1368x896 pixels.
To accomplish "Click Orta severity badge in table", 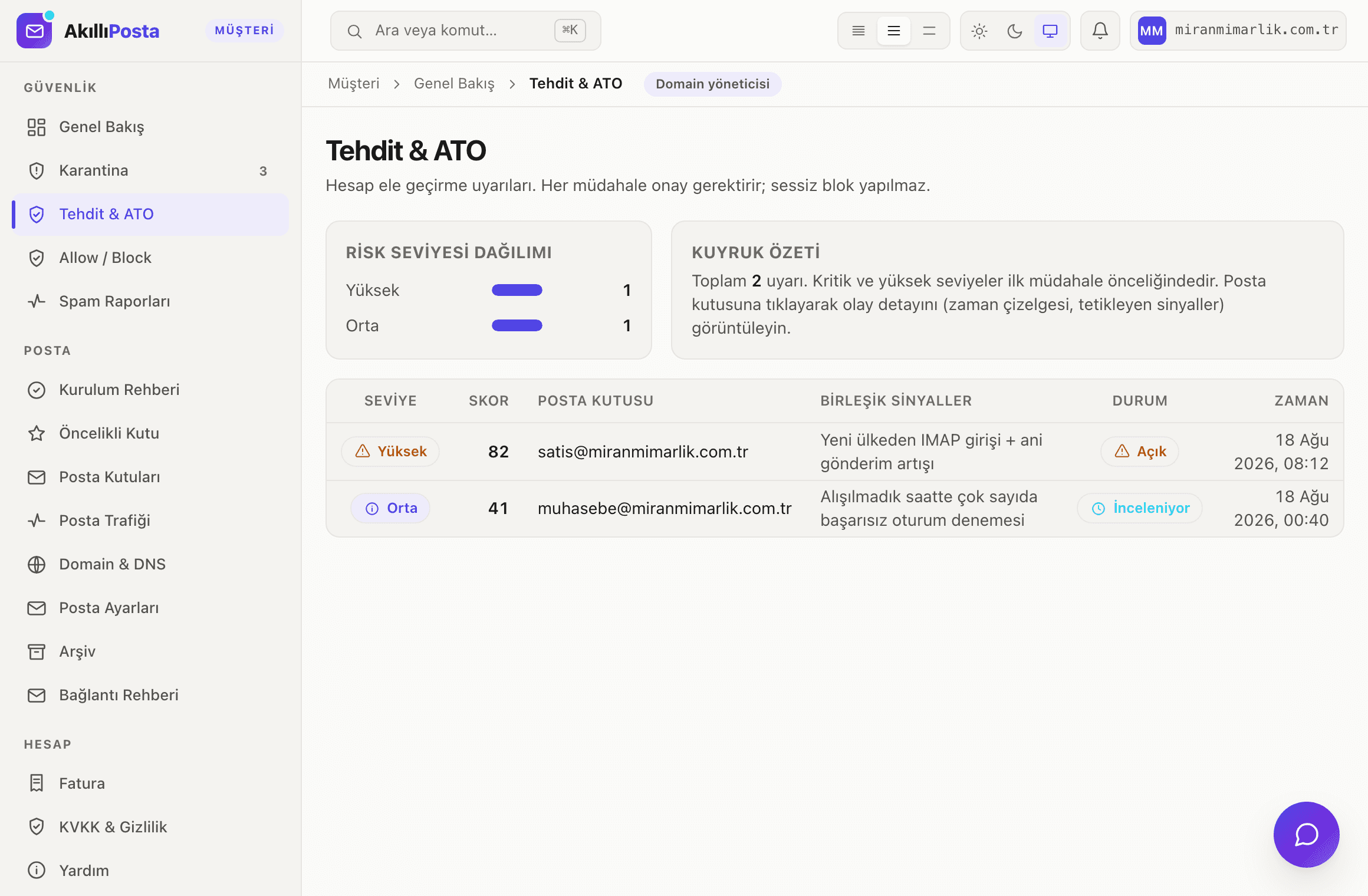I will pos(390,508).
